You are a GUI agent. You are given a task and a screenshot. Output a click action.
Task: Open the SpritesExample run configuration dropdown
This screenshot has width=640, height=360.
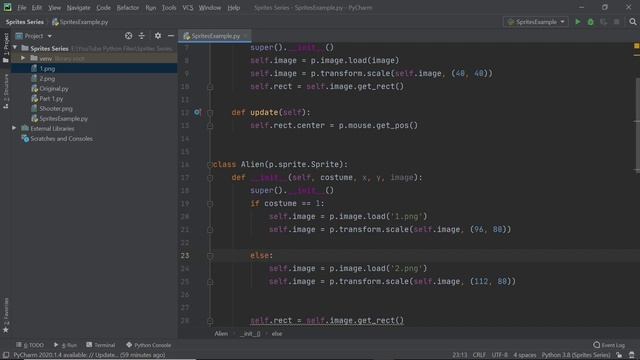point(536,22)
